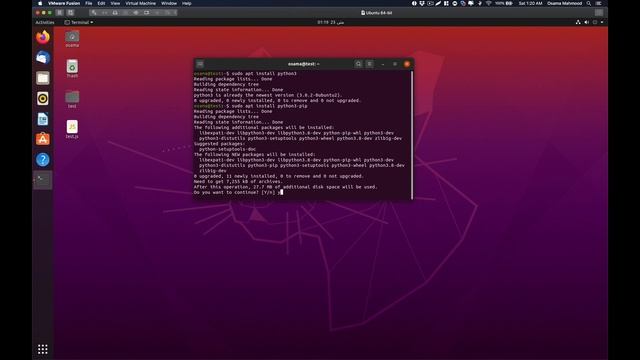Open the Help menu in macOS bar

click(187, 3)
